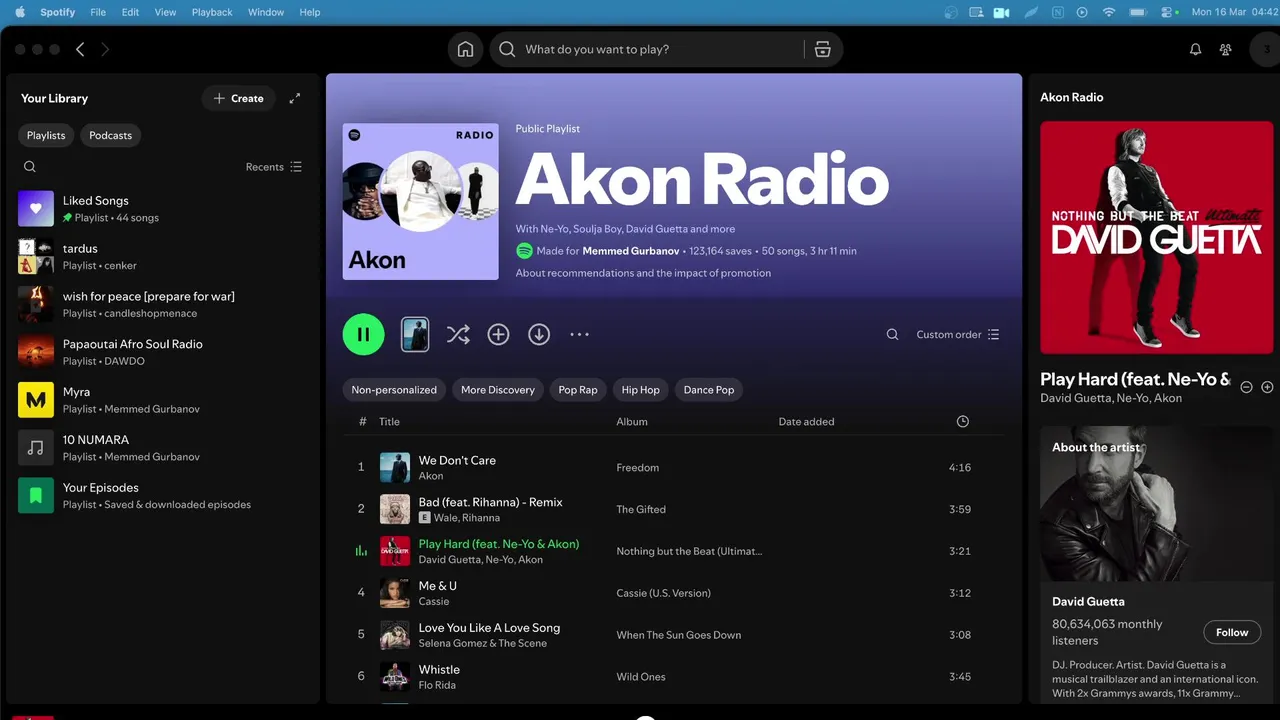Open the Wild Ones album link
Image resolution: width=1280 pixels, height=720 pixels.
[x=641, y=677]
